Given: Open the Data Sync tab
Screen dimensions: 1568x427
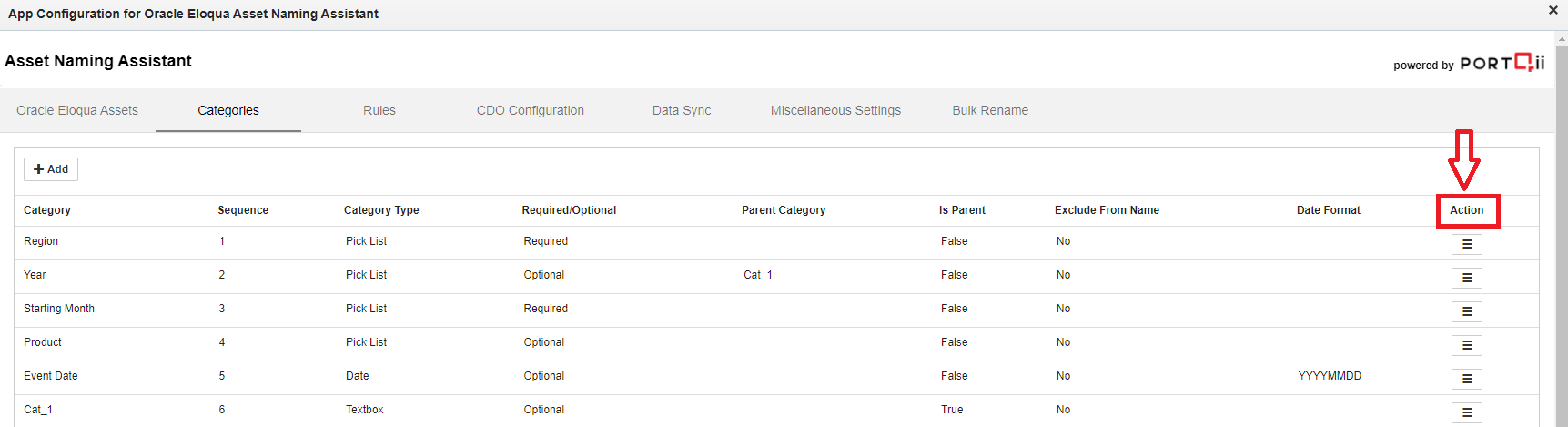Looking at the screenshot, I should coord(682,110).
